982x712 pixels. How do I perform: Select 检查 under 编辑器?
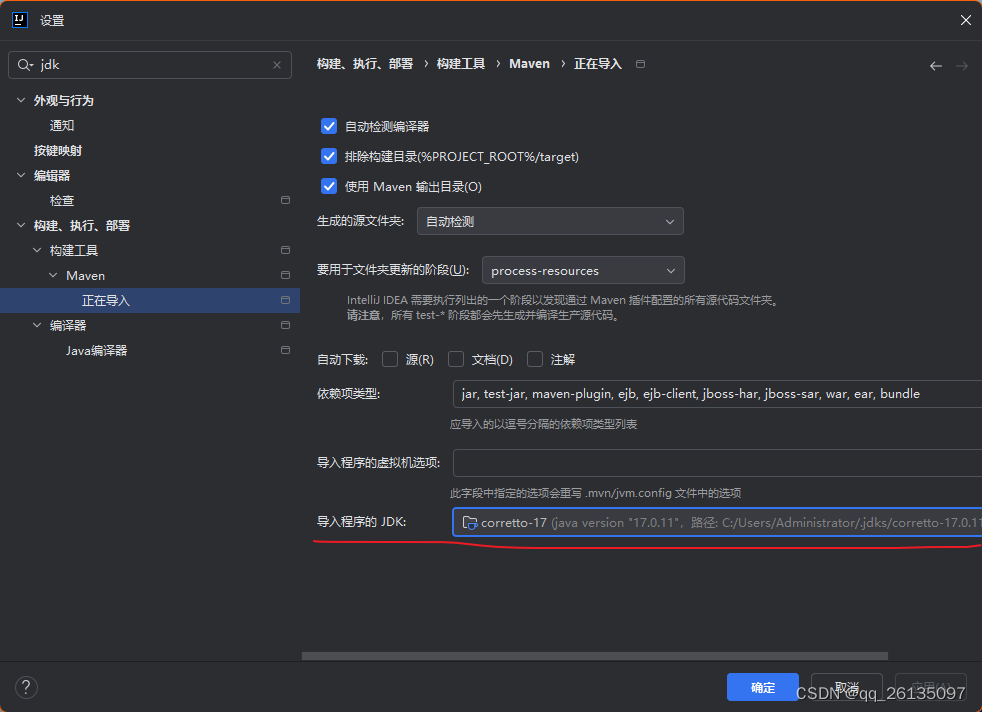point(62,200)
